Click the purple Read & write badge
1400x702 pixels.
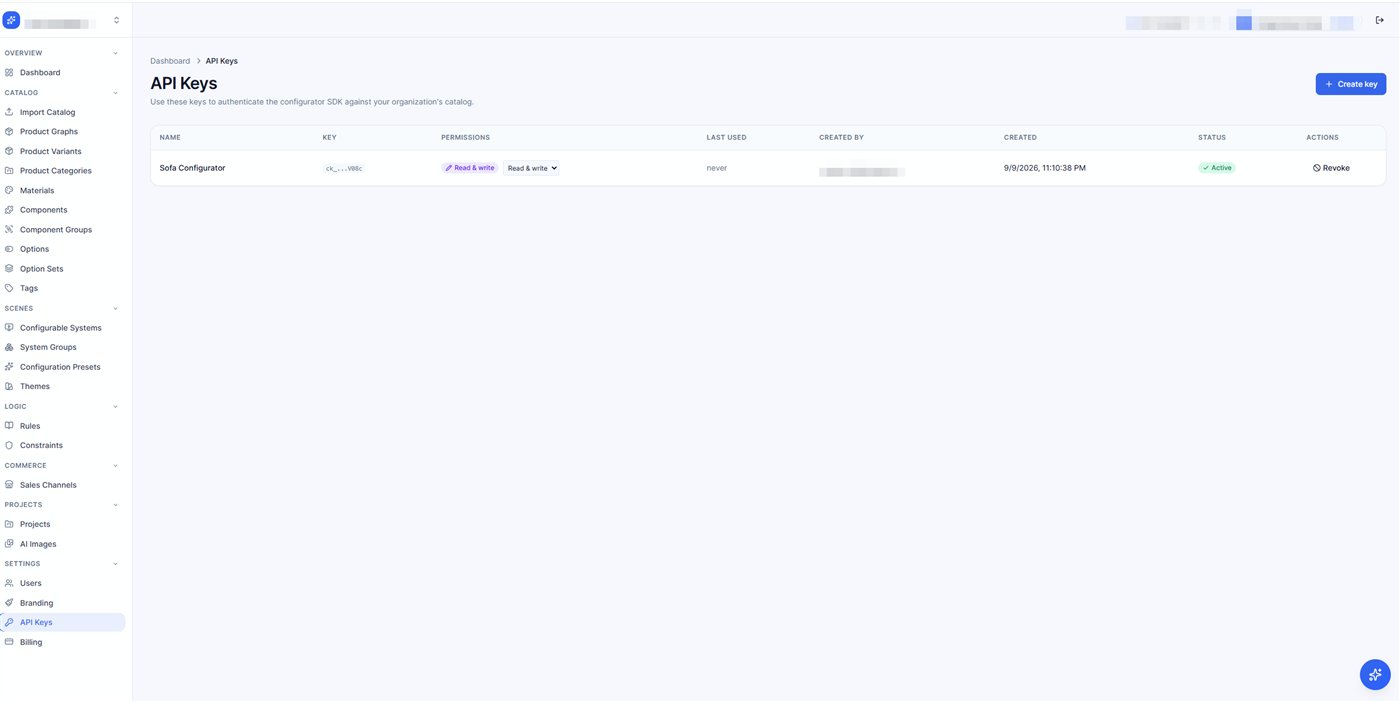(469, 168)
